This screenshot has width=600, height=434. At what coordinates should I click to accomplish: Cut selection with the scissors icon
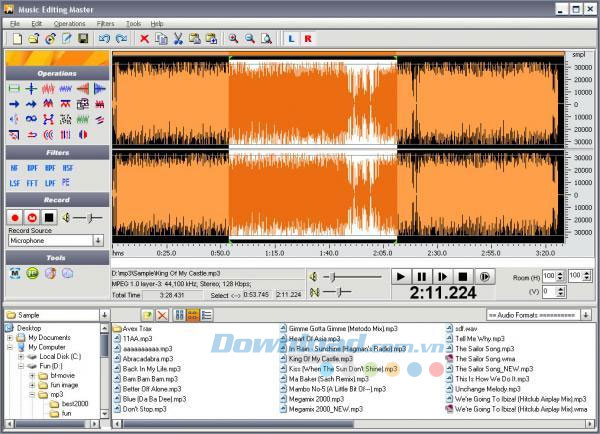coord(178,39)
